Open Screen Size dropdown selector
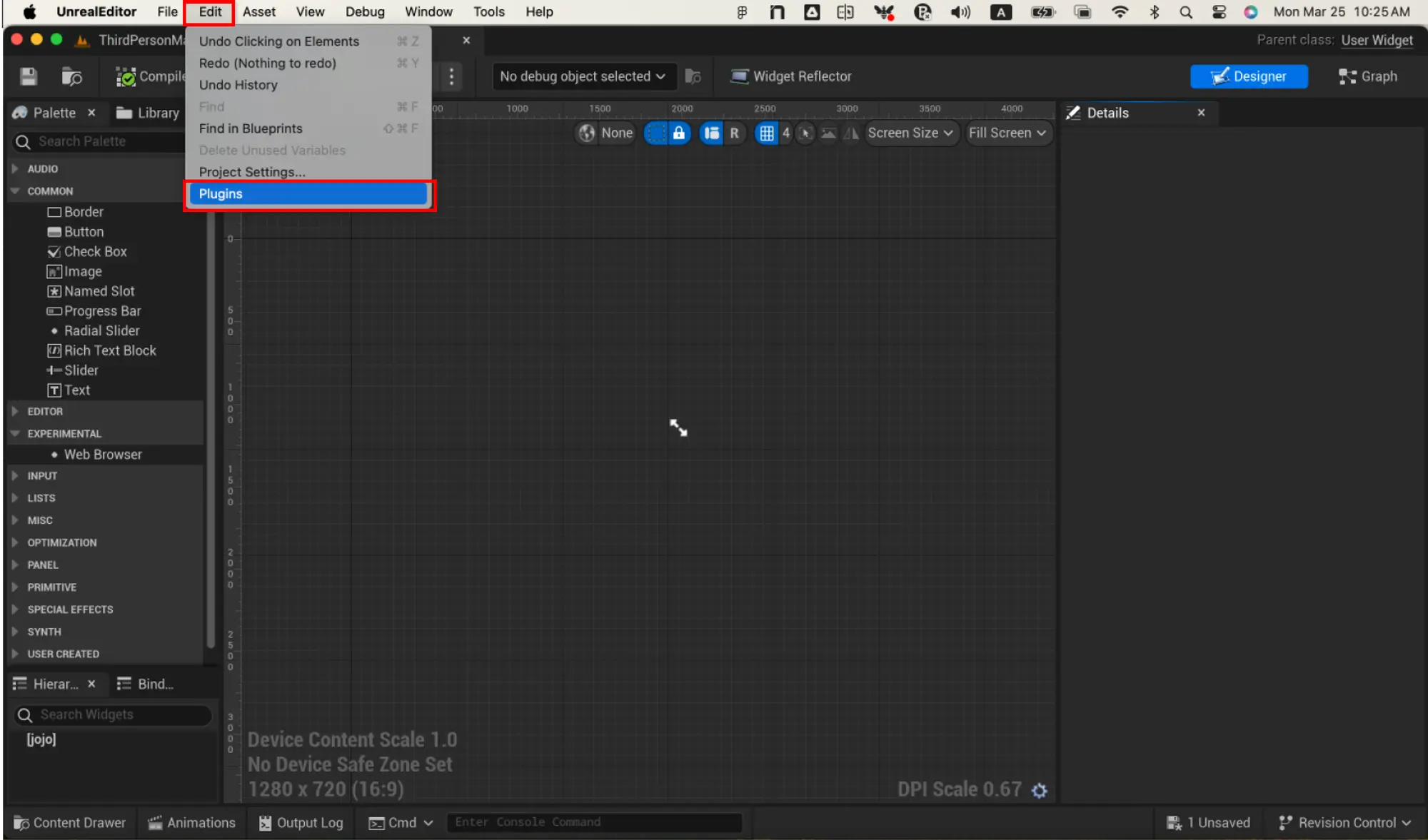This screenshot has height=840, width=1428. click(908, 133)
